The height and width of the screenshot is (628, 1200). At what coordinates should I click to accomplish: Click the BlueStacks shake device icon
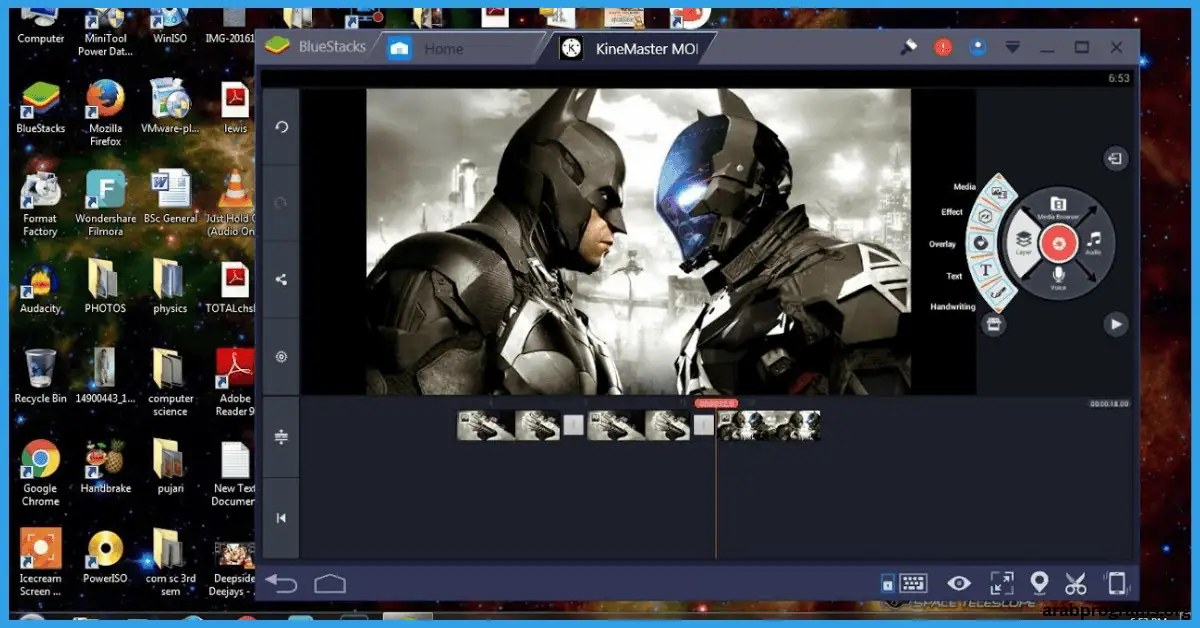click(x=1117, y=583)
